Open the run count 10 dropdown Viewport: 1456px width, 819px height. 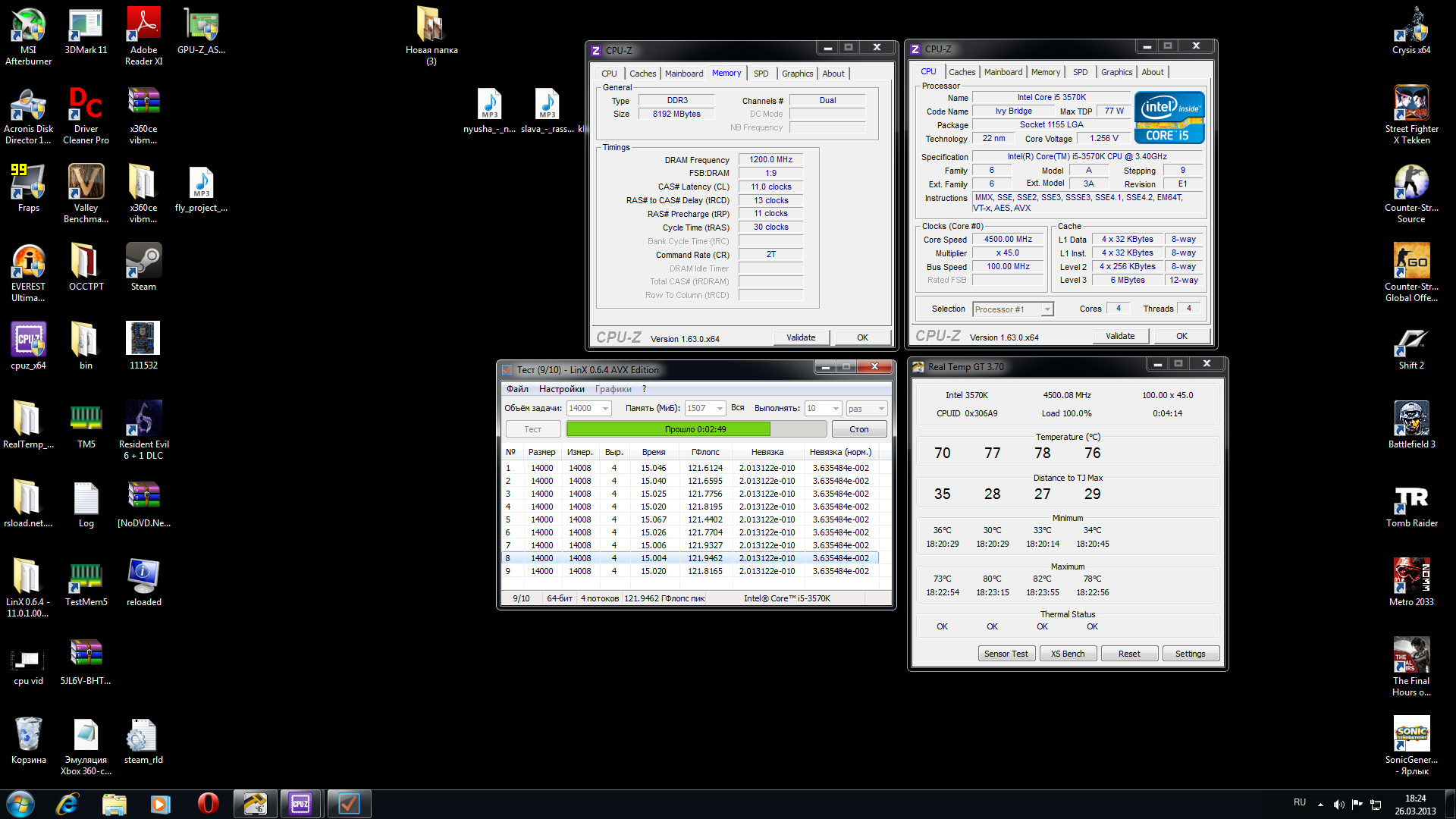(x=836, y=409)
